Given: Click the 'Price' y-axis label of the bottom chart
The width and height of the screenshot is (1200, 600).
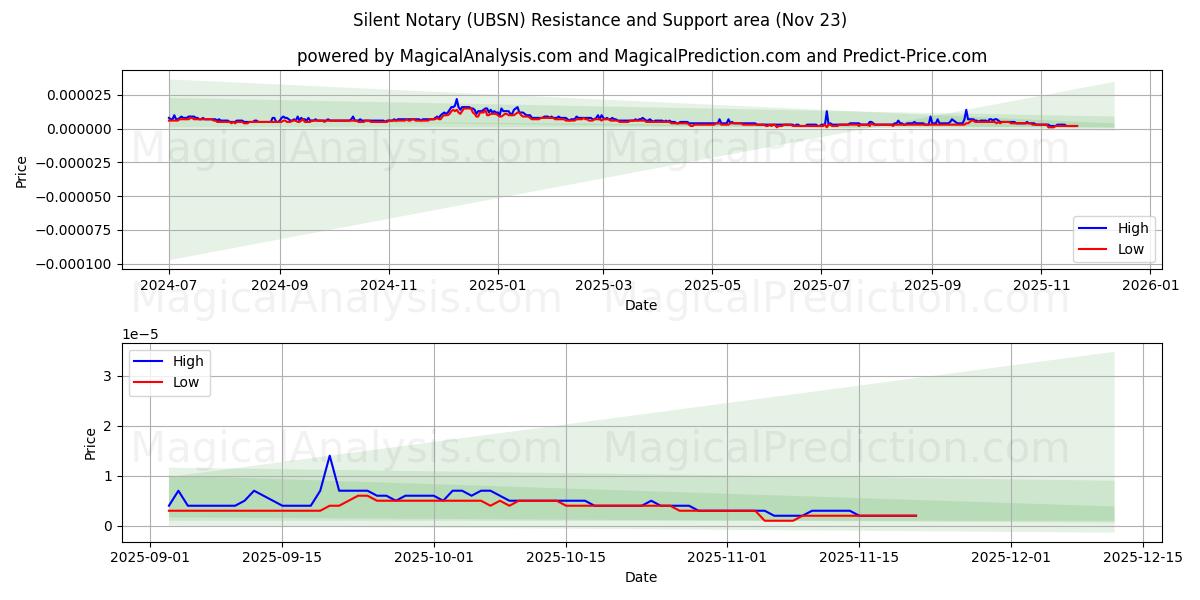Looking at the screenshot, I should (91, 443).
